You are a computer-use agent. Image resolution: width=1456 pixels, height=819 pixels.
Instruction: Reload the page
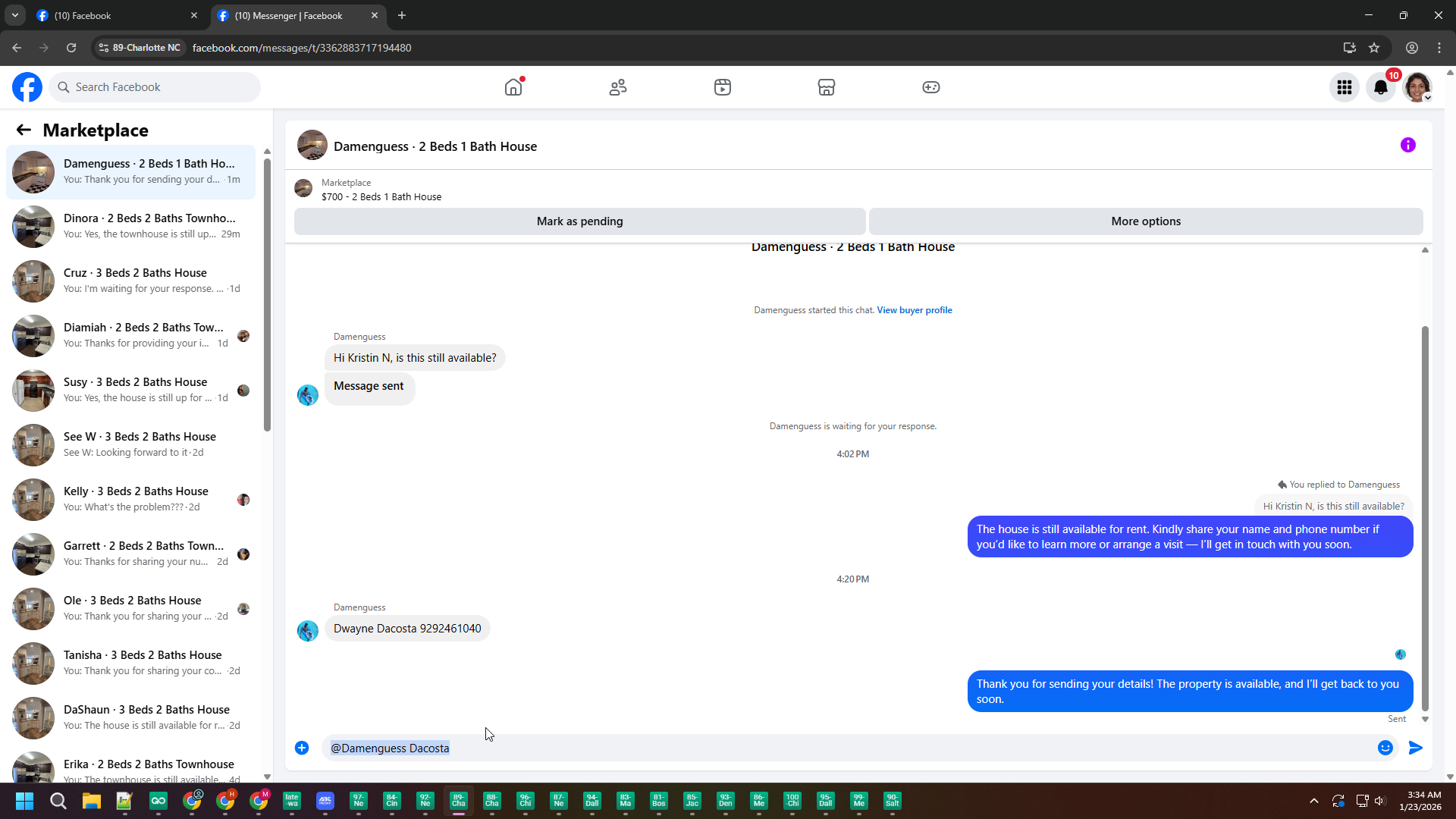click(71, 48)
